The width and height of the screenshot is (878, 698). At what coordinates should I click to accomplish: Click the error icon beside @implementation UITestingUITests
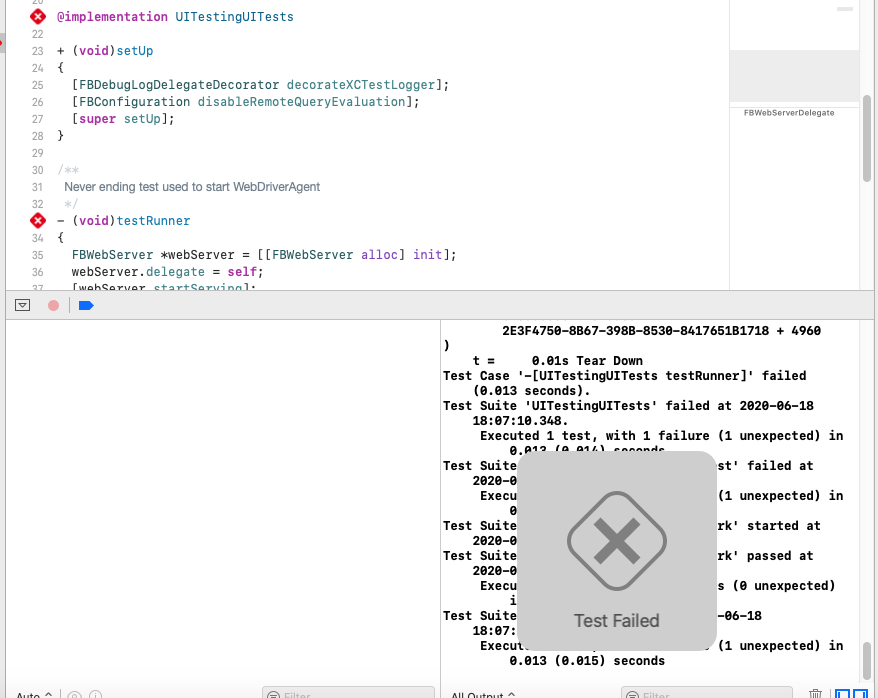(x=38, y=17)
